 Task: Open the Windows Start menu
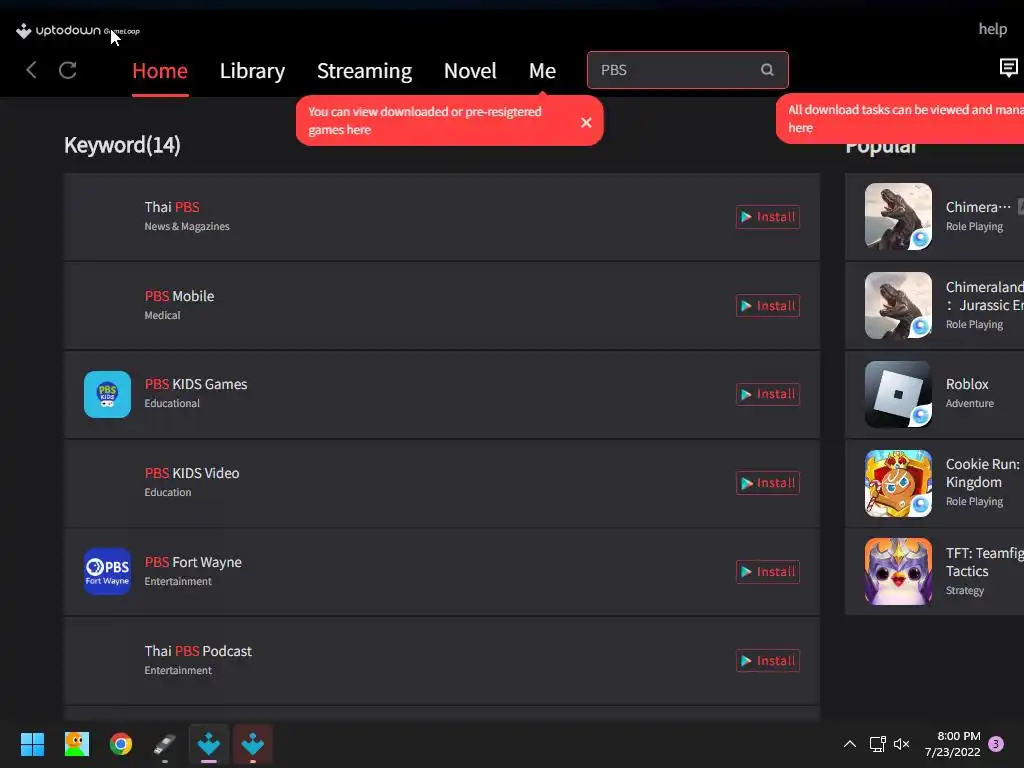click(x=32, y=744)
